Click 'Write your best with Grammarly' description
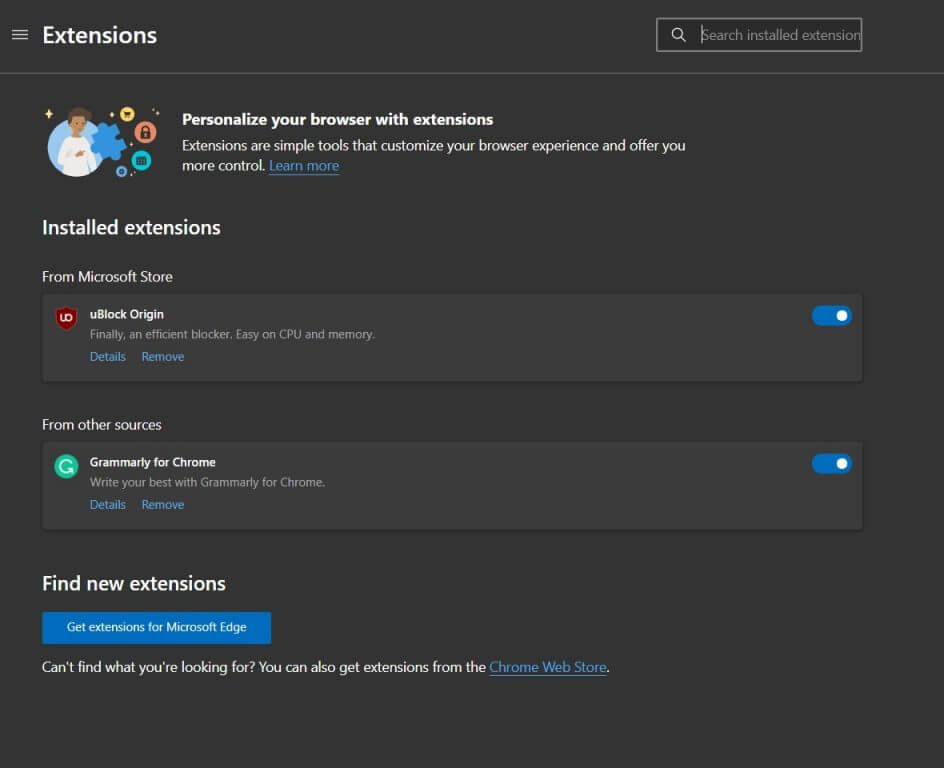 pos(208,482)
